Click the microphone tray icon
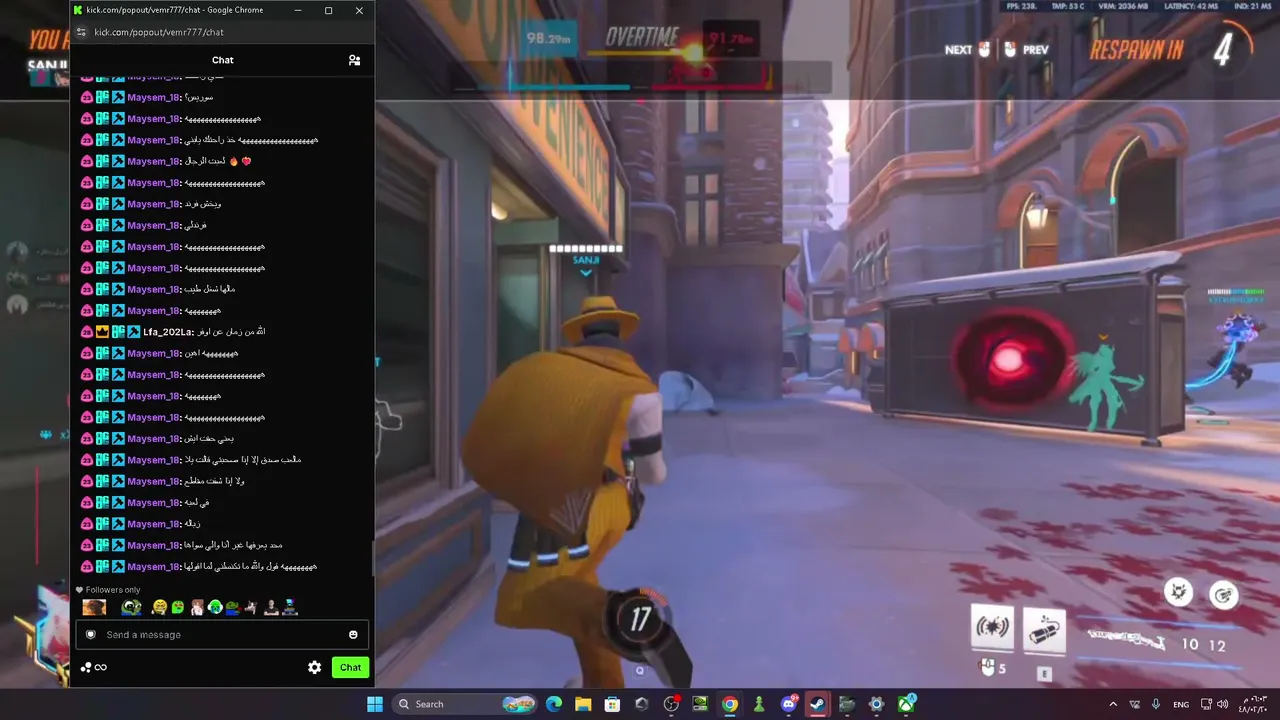The height and width of the screenshot is (720, 1280). (x=1156, y=704)
